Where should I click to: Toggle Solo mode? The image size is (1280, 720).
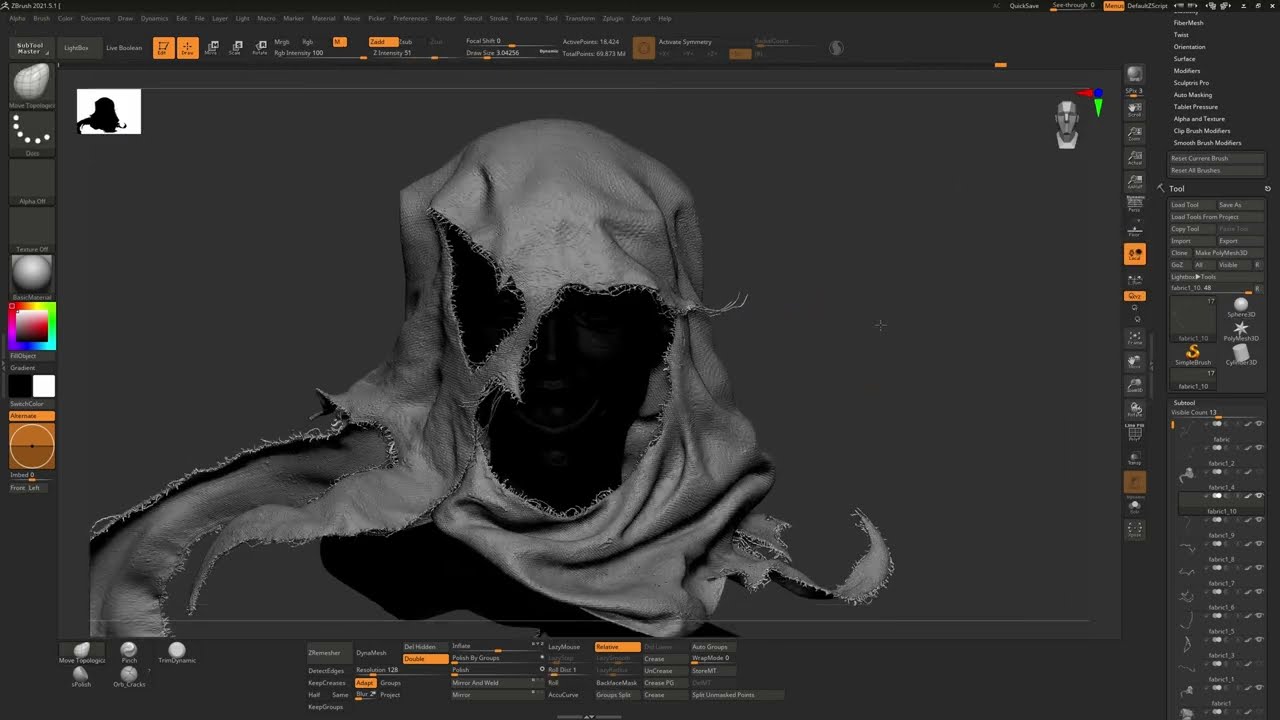click(x=1134, y=505)
